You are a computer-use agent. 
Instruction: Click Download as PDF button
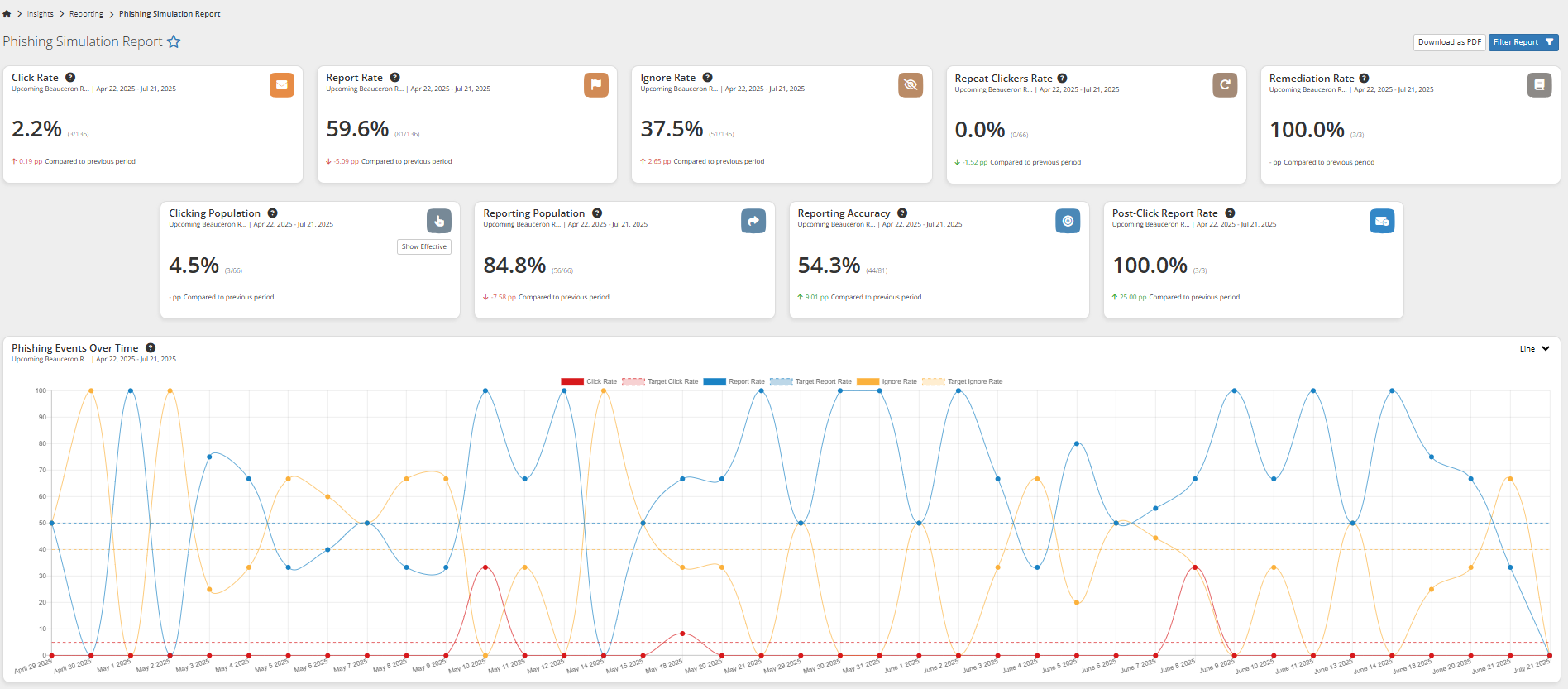tap(1450, 42)
